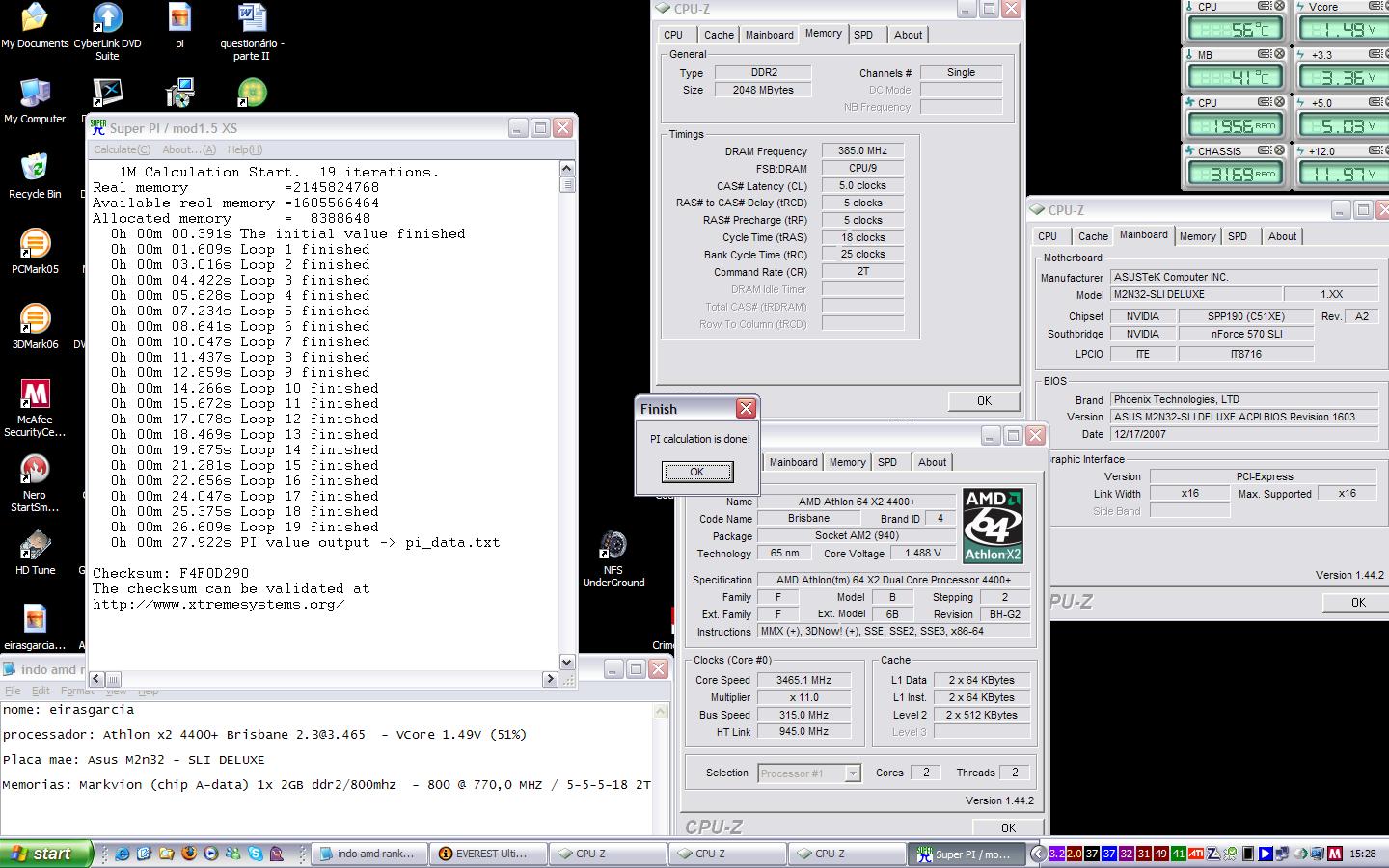Launch 3DMark06 desktop shortcut

[35, 327]
